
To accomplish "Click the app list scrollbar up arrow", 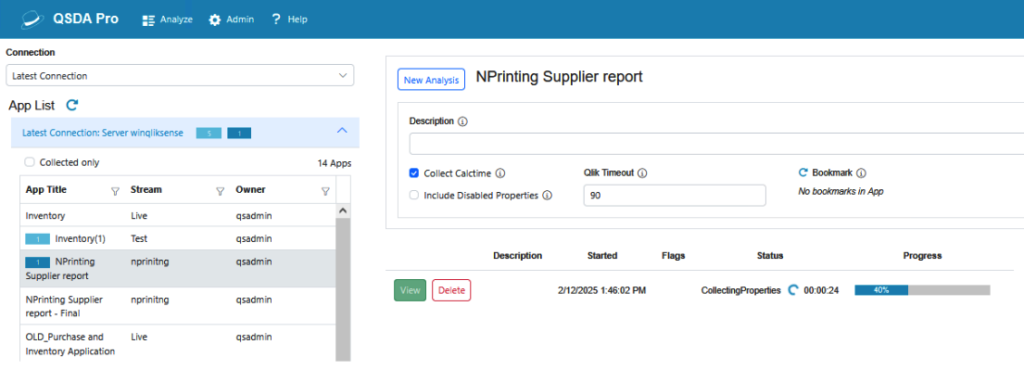I will click(x=343, y=211).
